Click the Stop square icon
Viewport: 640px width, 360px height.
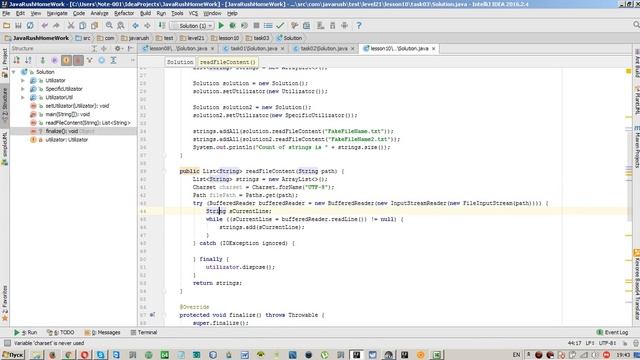[x=256, y=26]
